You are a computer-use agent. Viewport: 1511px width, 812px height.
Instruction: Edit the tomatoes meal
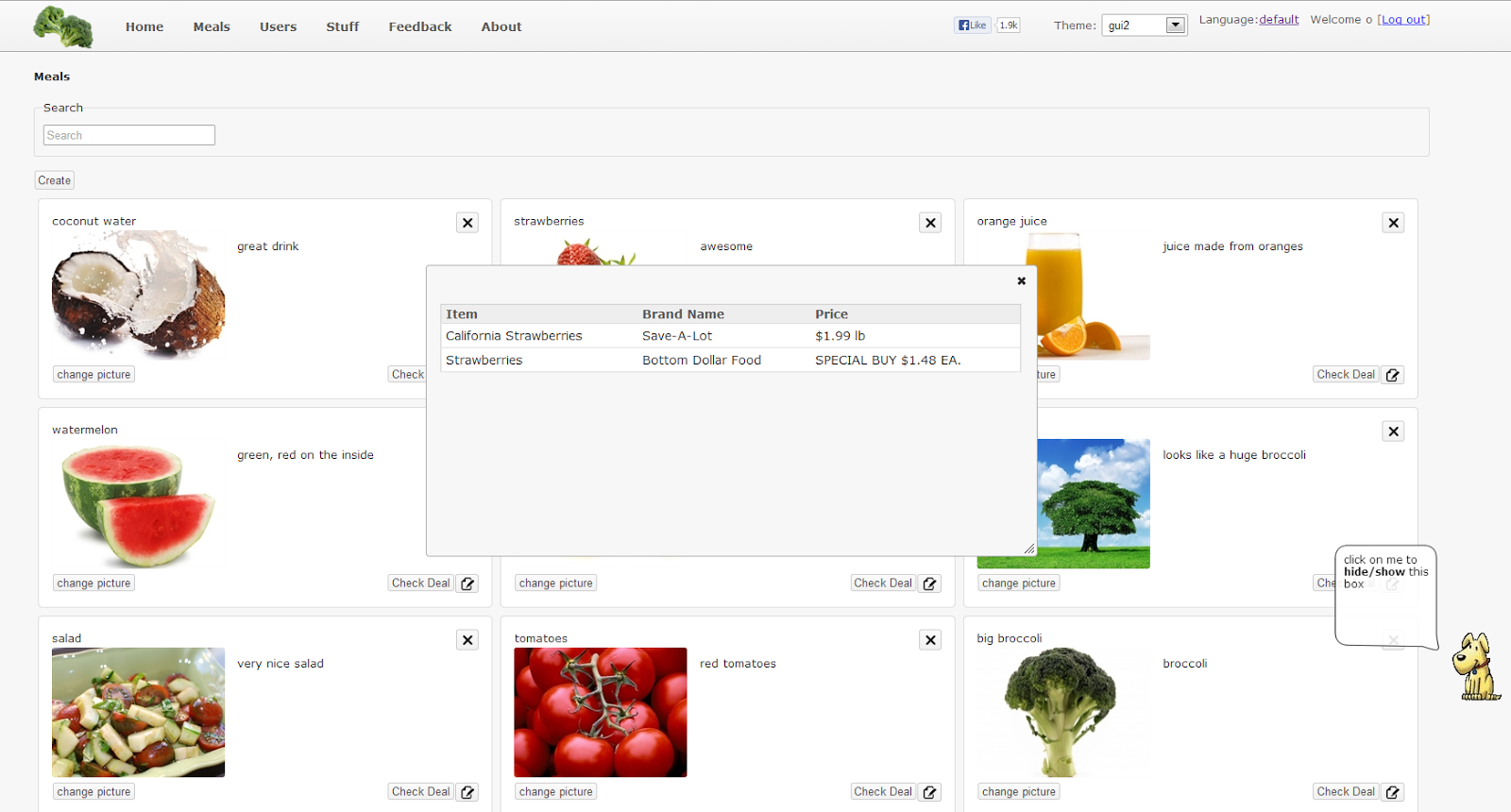tap(930, 792)
